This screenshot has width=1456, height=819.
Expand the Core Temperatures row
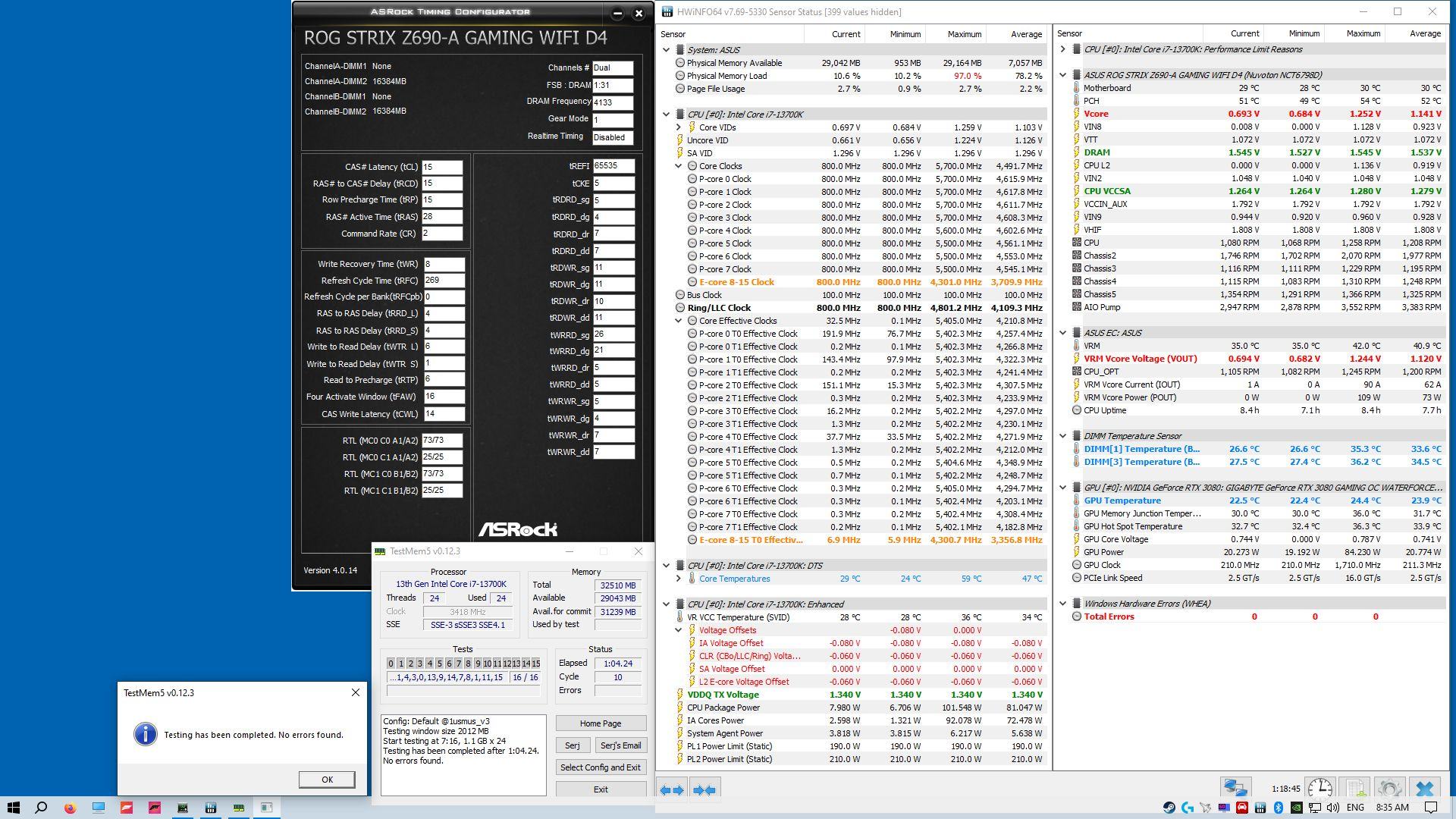(x=679, y=579)
